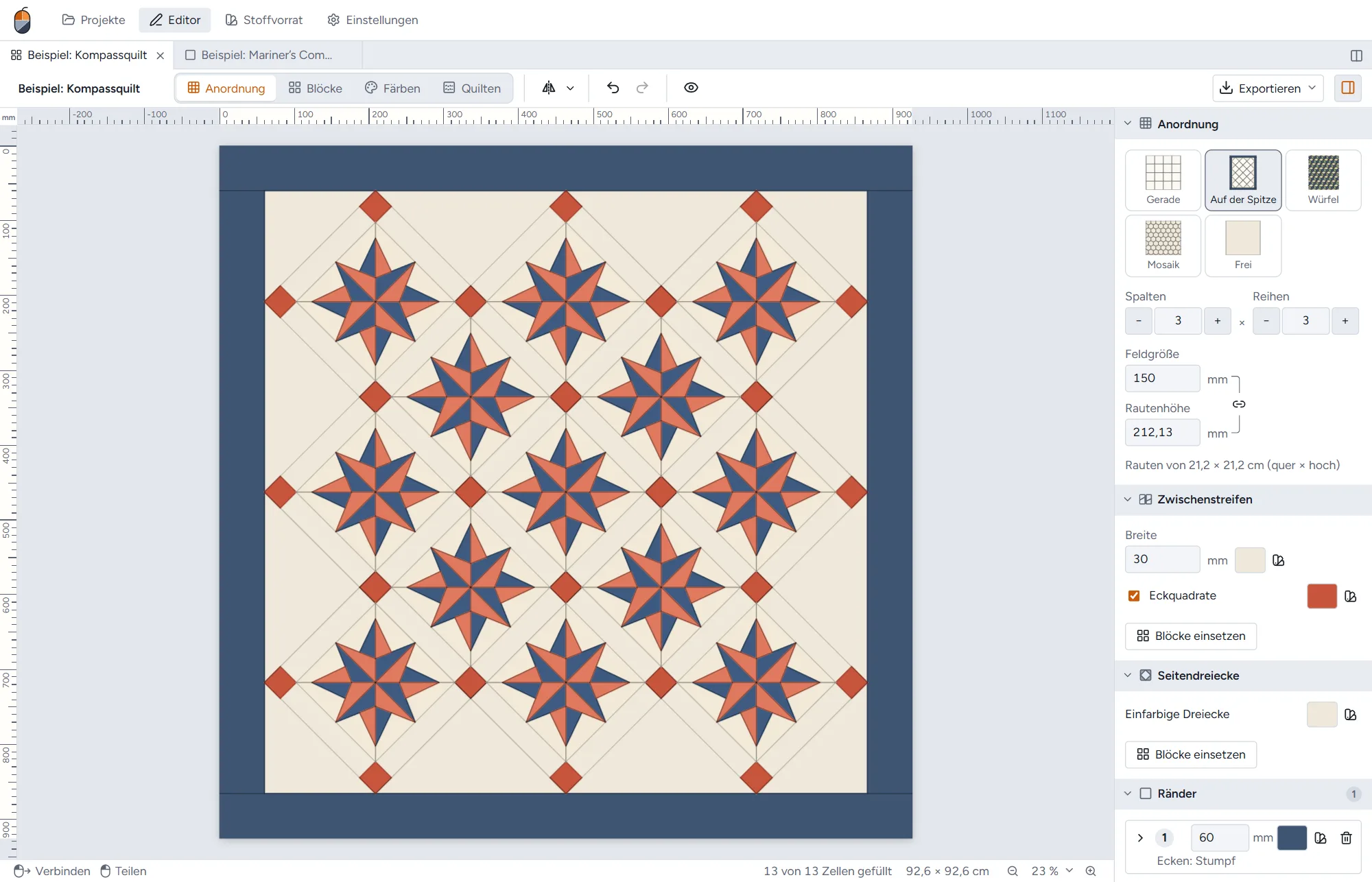Click the Reihen value field
This screenshot has width=1372, height=882.
pos(1305,321)
